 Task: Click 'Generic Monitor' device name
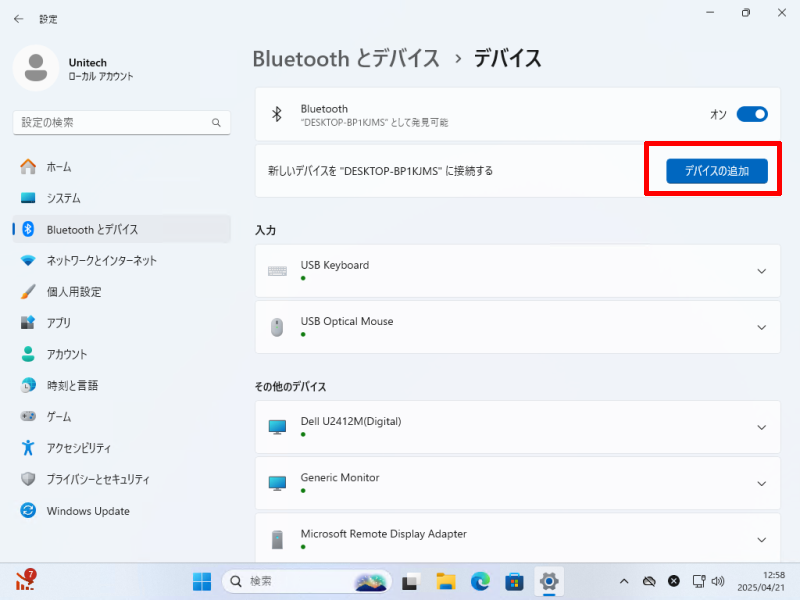[340, 477]
